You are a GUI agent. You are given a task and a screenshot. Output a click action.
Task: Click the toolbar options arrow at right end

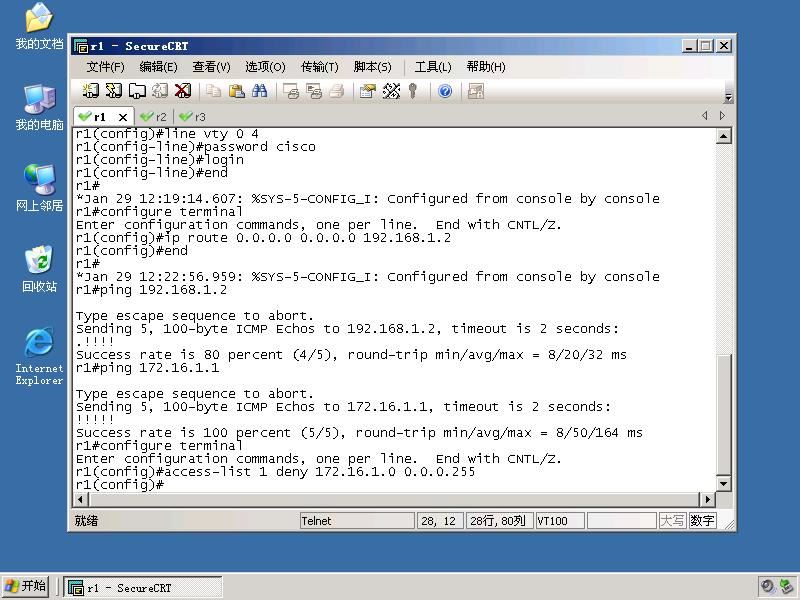coord(729,97)
